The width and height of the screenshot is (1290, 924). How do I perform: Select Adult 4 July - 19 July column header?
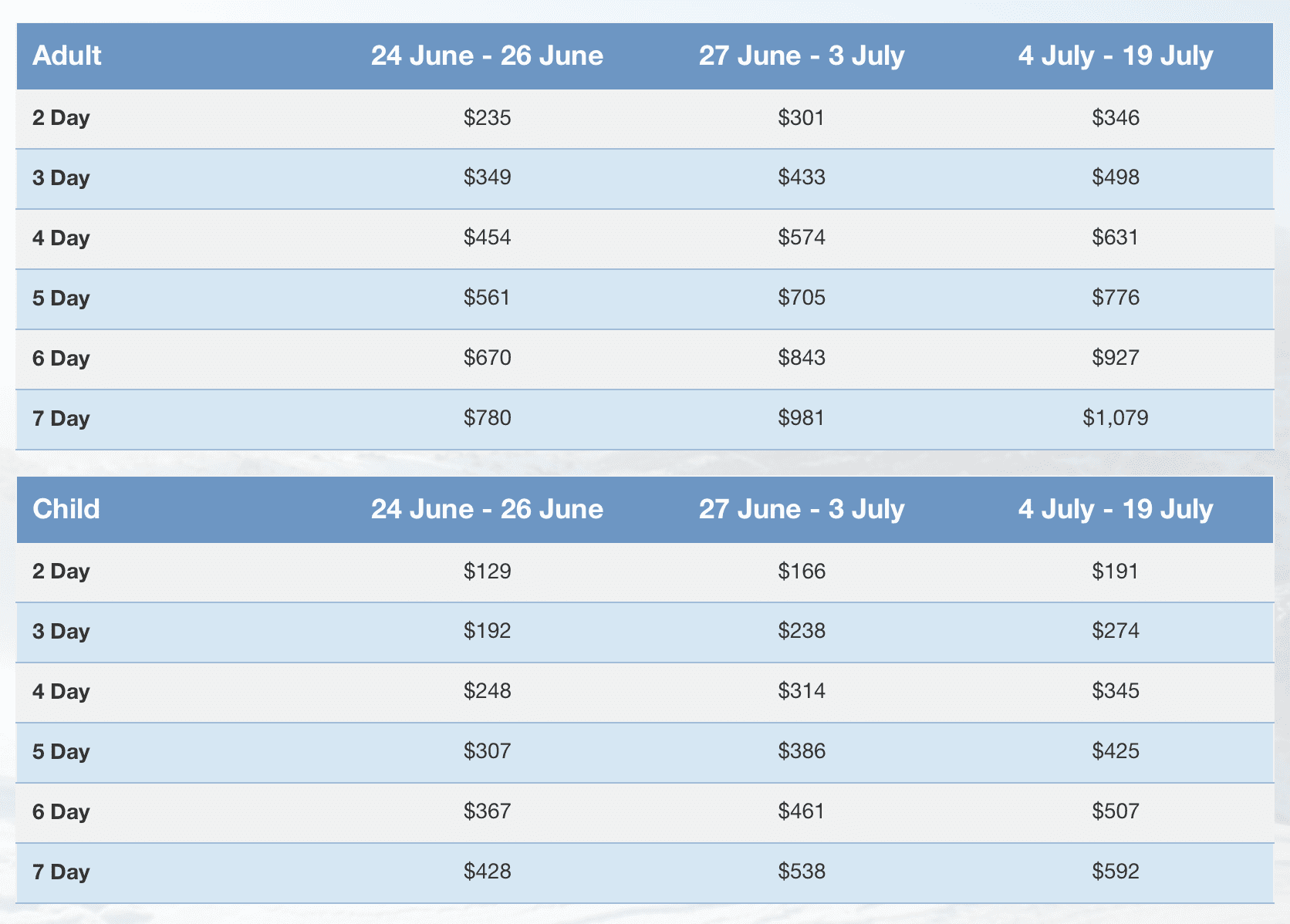click(x=1116, y=56)
